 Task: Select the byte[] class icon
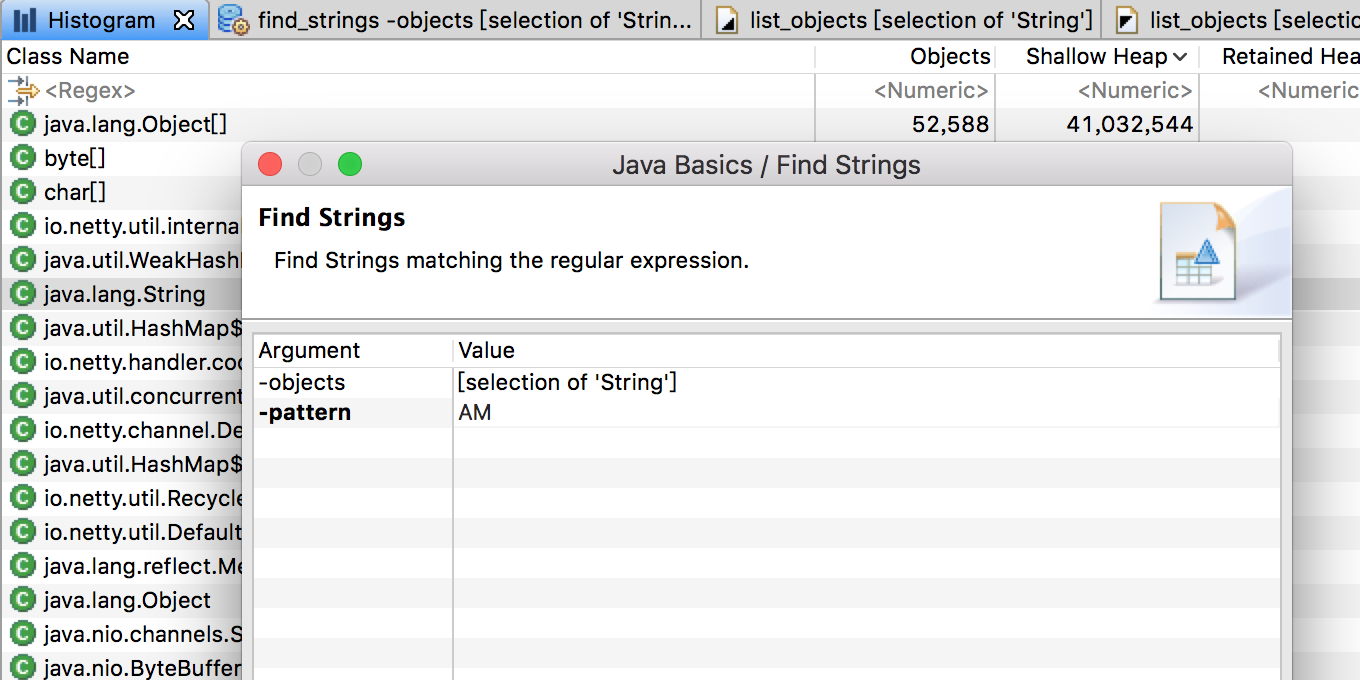click(22, 158)
